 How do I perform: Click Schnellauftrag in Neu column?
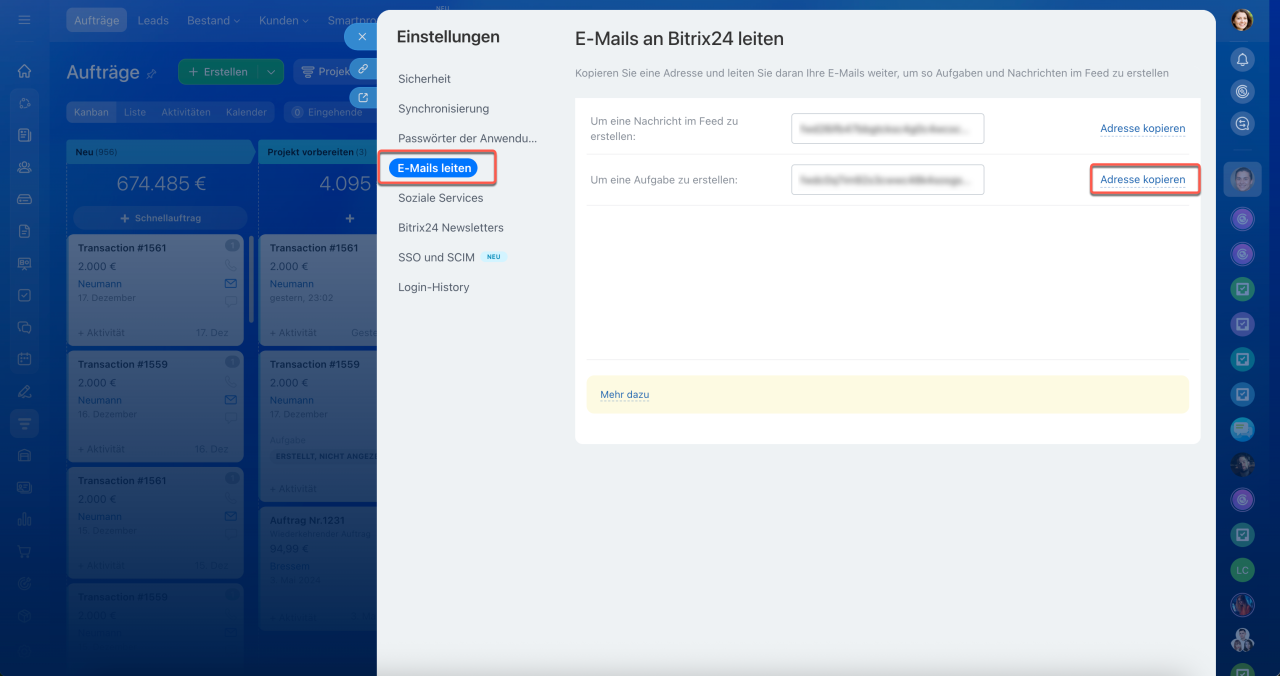click(x=160, y=218)
